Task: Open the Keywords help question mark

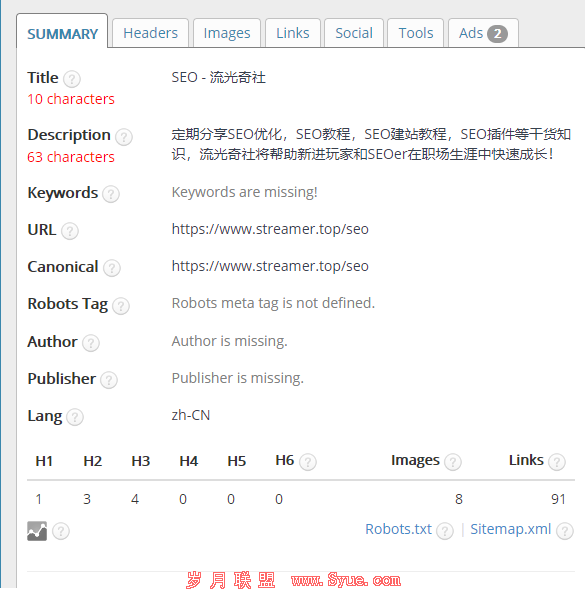Action: [111, 194]
